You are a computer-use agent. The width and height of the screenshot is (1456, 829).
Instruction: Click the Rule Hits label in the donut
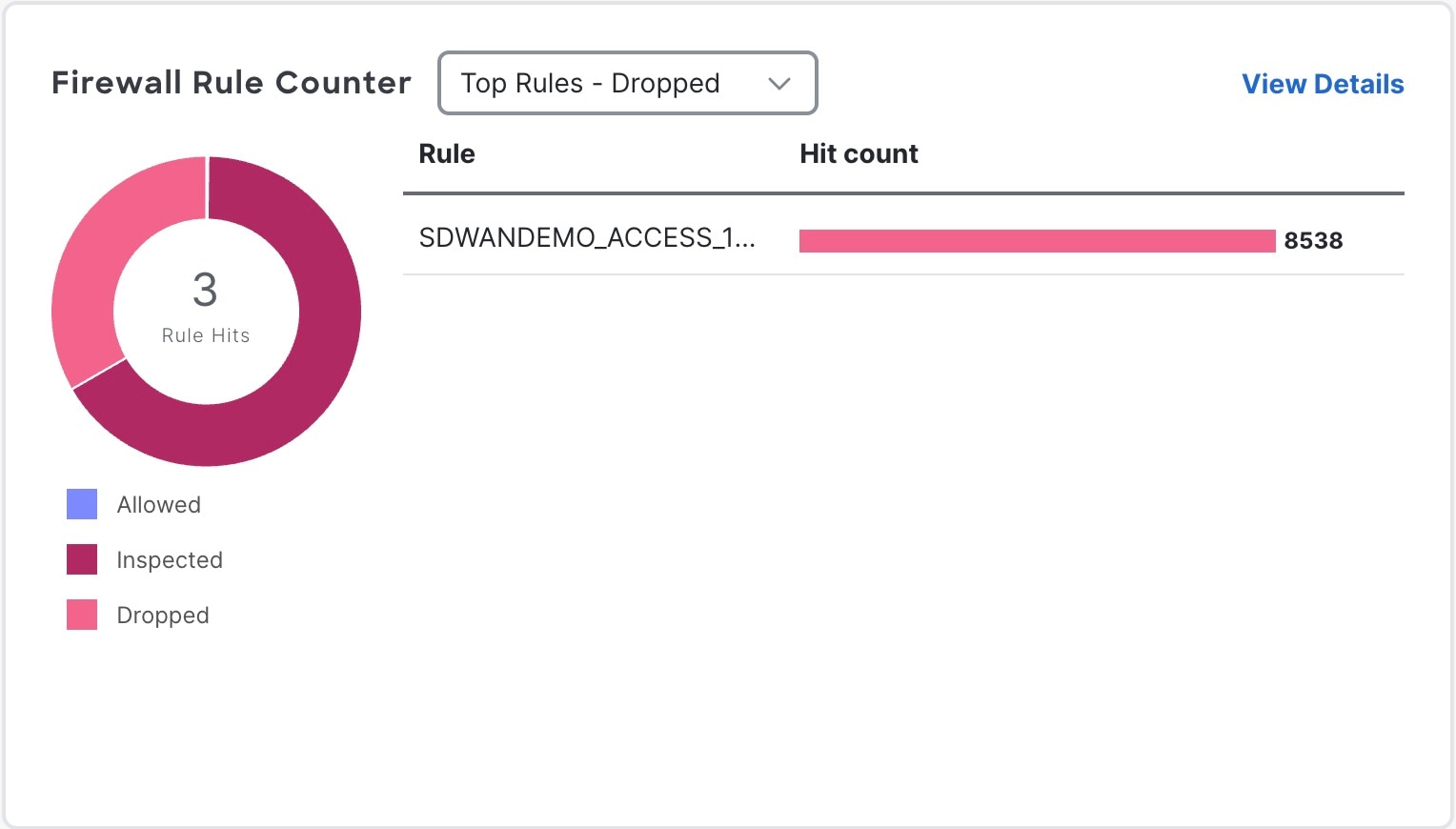(x=206, y=335)
